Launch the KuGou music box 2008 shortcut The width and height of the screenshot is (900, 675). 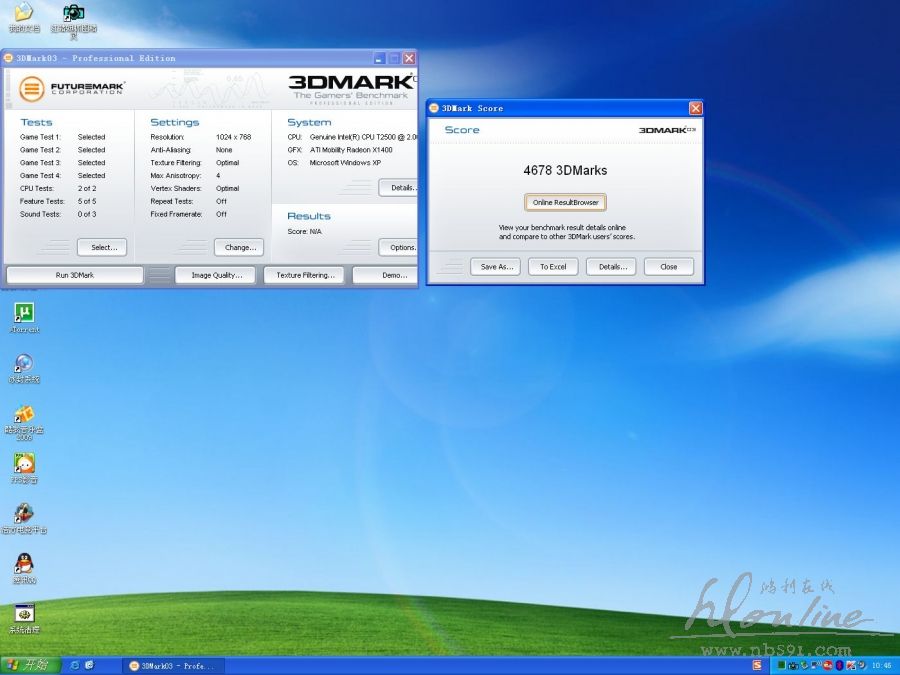[x=24, y=414]
